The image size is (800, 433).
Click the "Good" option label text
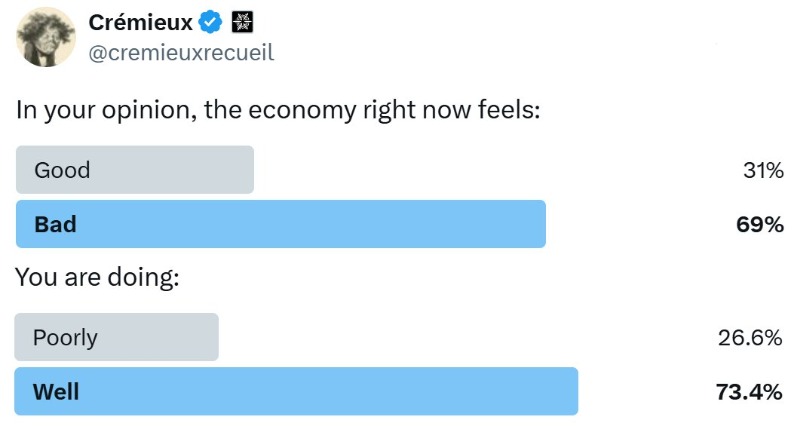pos(62,170)
